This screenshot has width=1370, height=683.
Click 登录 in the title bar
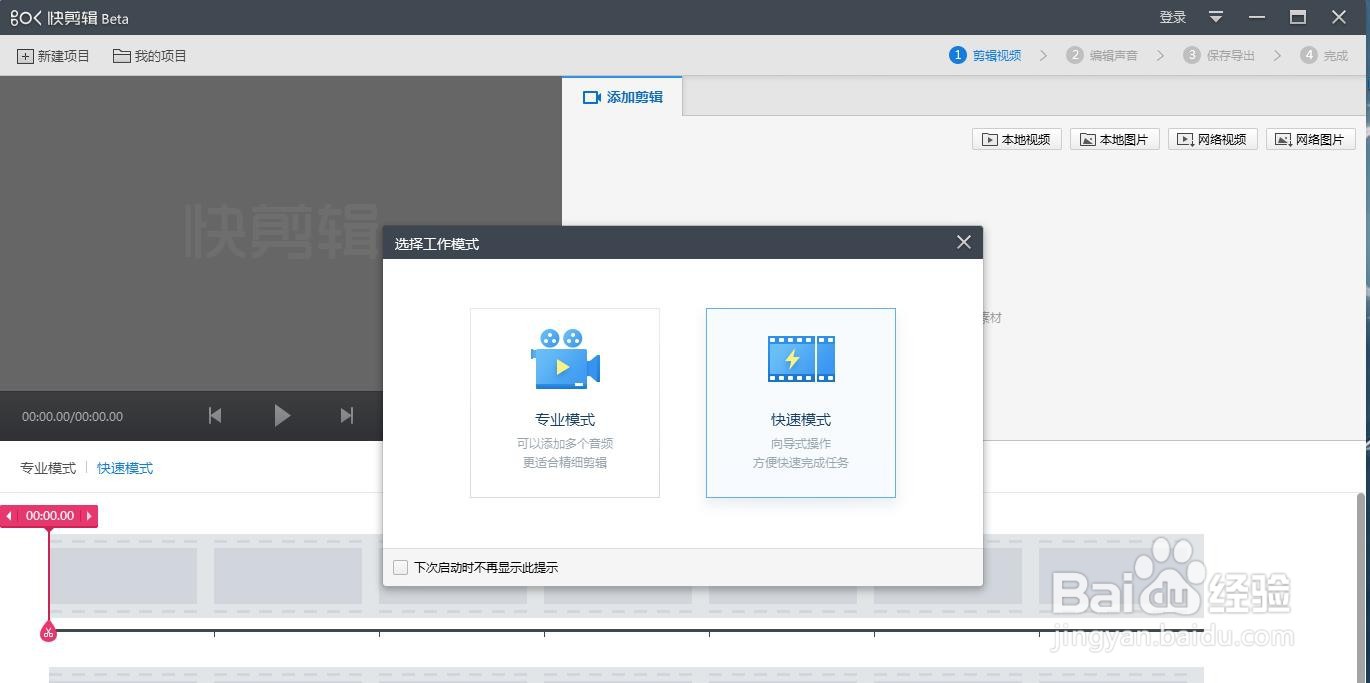[1173, 17]
